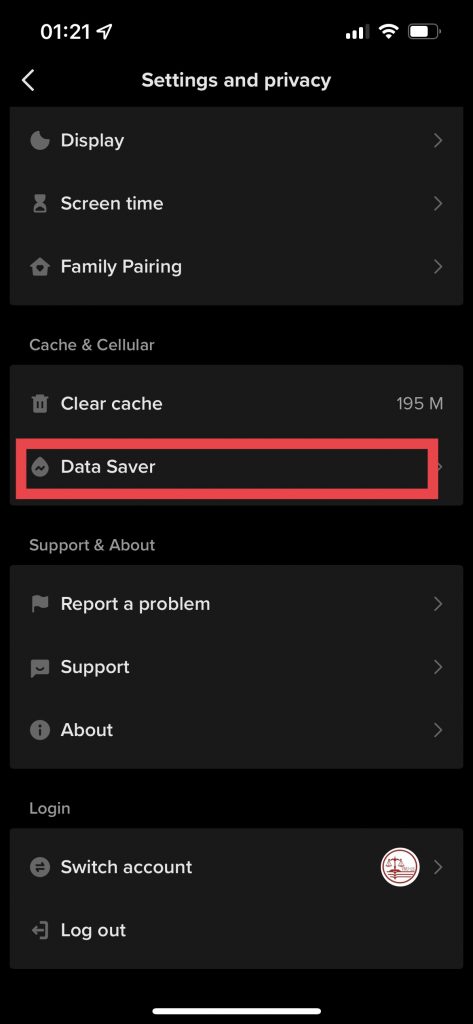Image resolution: width=473 pixels, height=1024 pixels.
Task: Tap the Display moon icon
Action: (x=40, y=140)
